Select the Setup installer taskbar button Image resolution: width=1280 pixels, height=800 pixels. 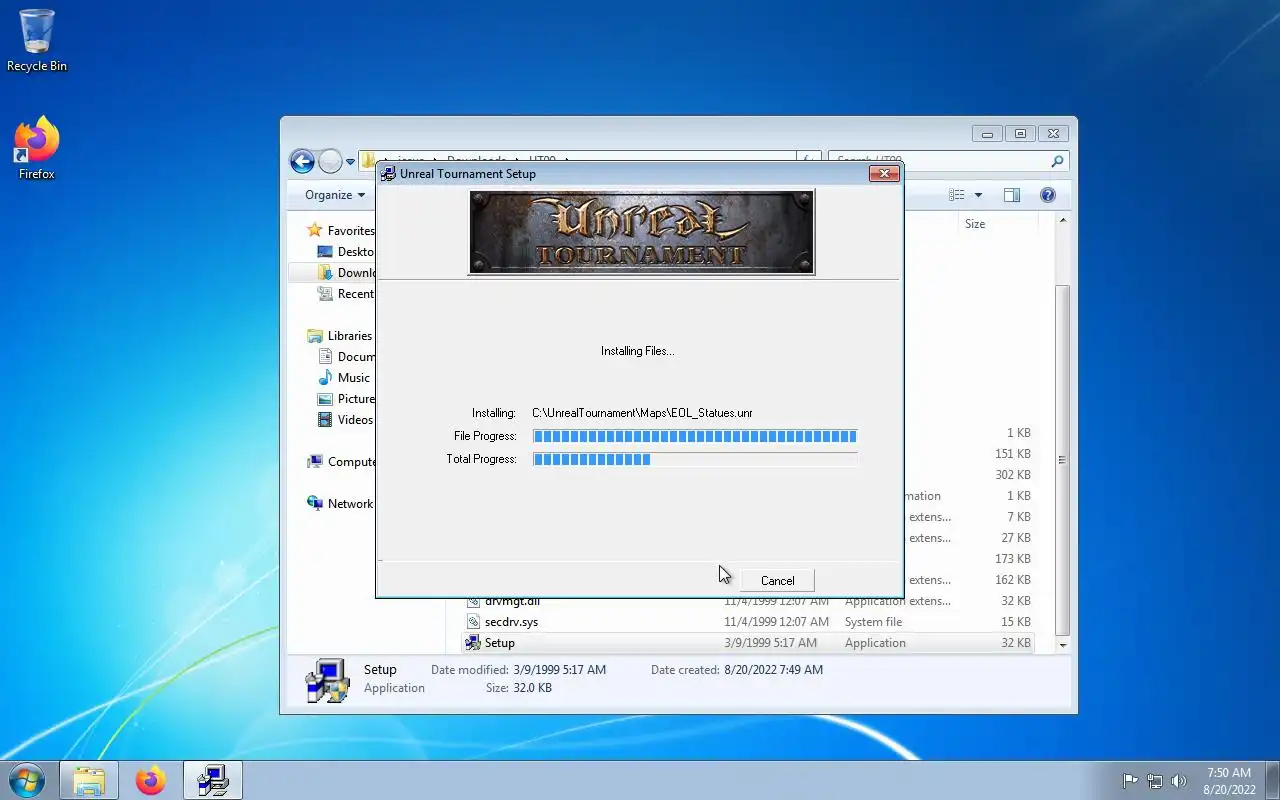pos(213,780)
